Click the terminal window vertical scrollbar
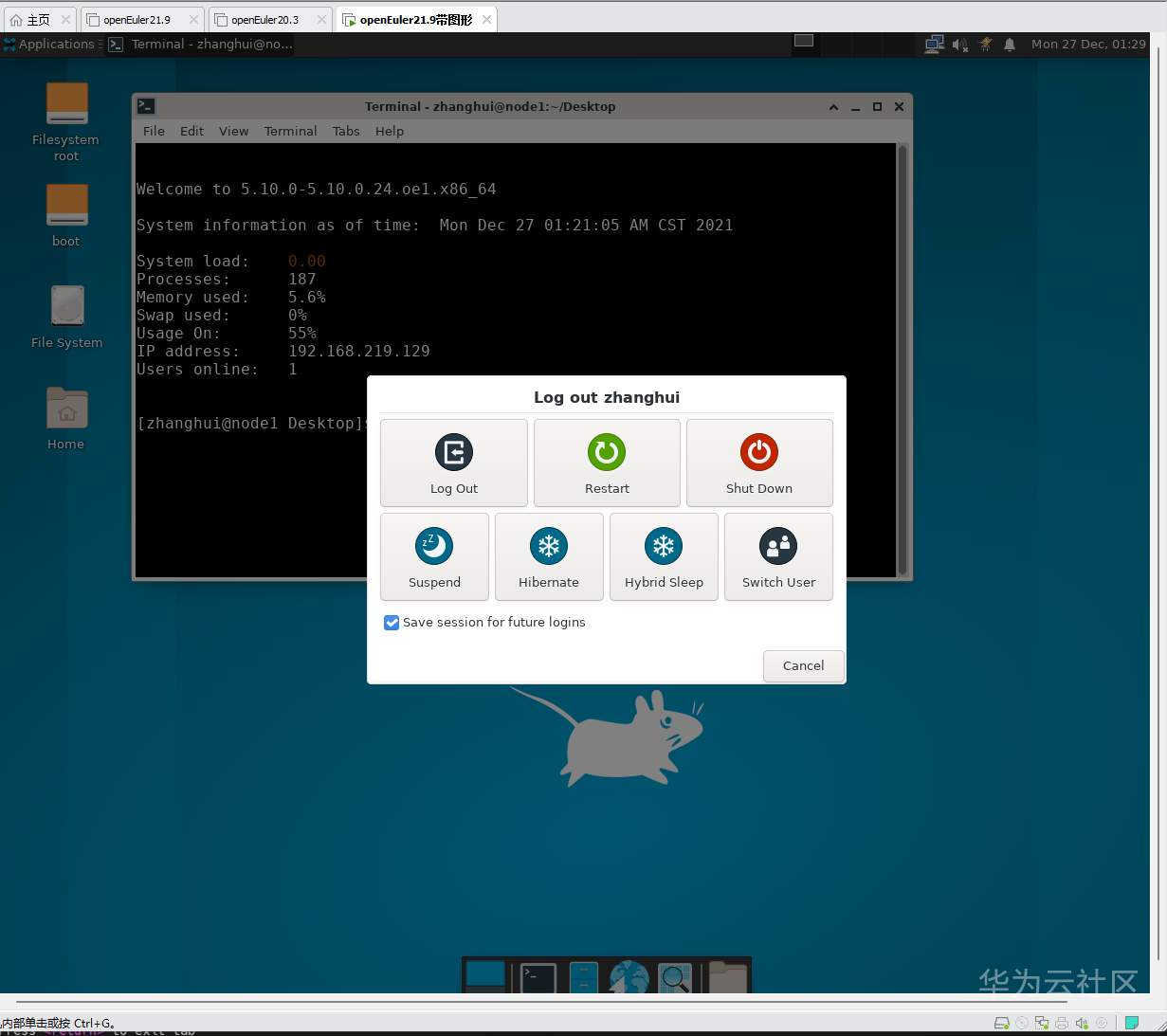 [x=903, y=360]
